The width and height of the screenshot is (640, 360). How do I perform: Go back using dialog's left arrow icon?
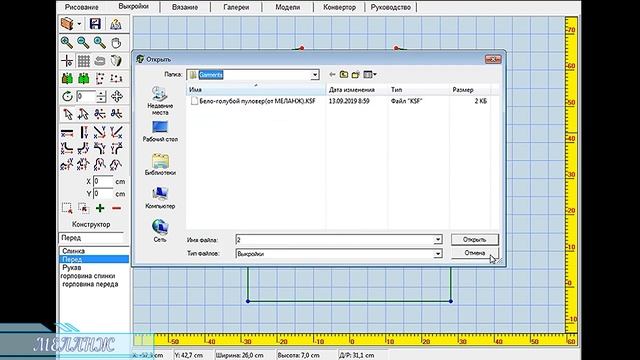332,74
